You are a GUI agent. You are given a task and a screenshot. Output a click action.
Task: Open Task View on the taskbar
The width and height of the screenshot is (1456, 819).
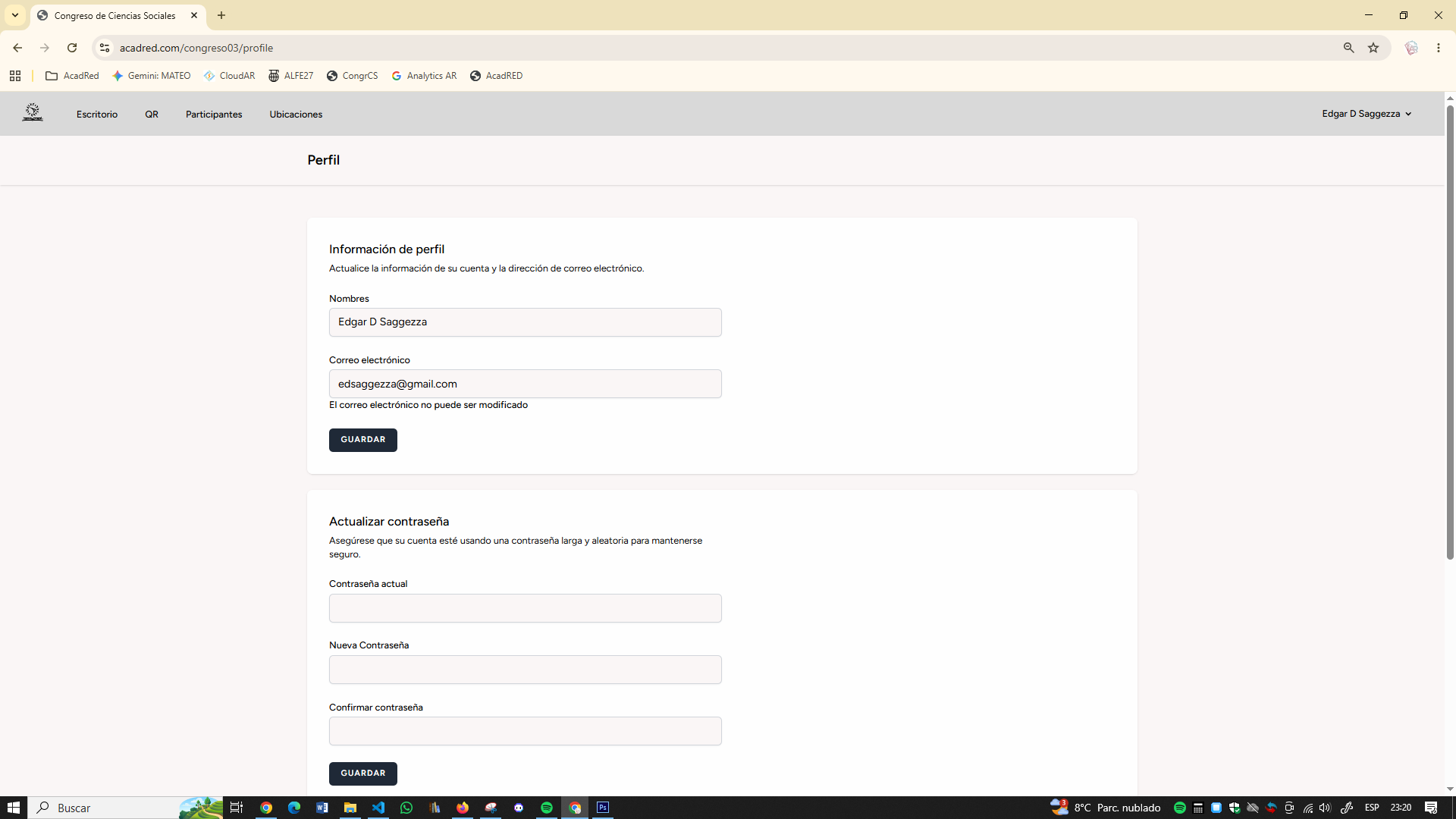237,808
